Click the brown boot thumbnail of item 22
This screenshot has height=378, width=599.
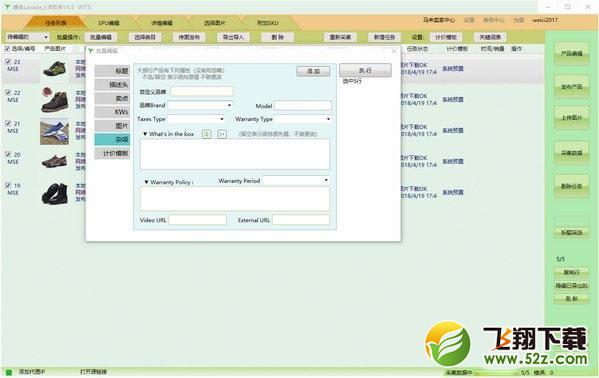click(55, 100)
